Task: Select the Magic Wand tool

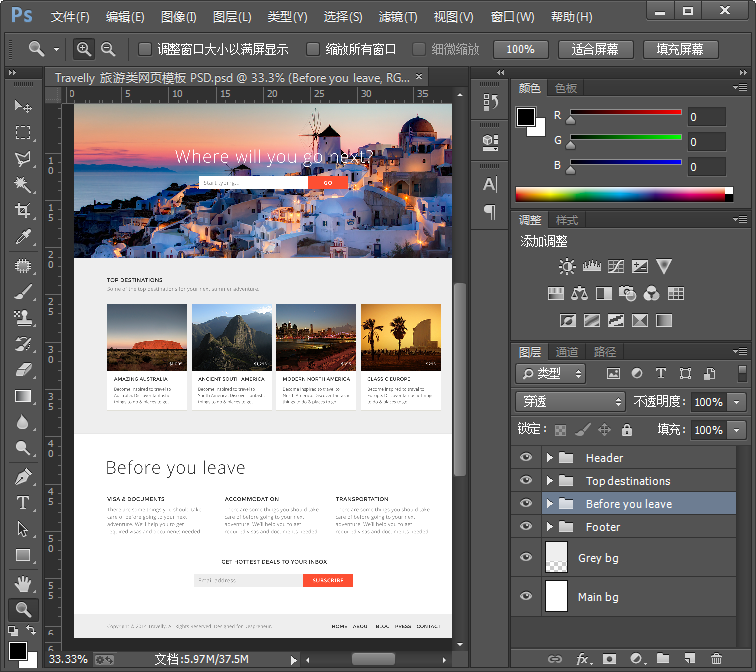Action: (x=23, y=184)
